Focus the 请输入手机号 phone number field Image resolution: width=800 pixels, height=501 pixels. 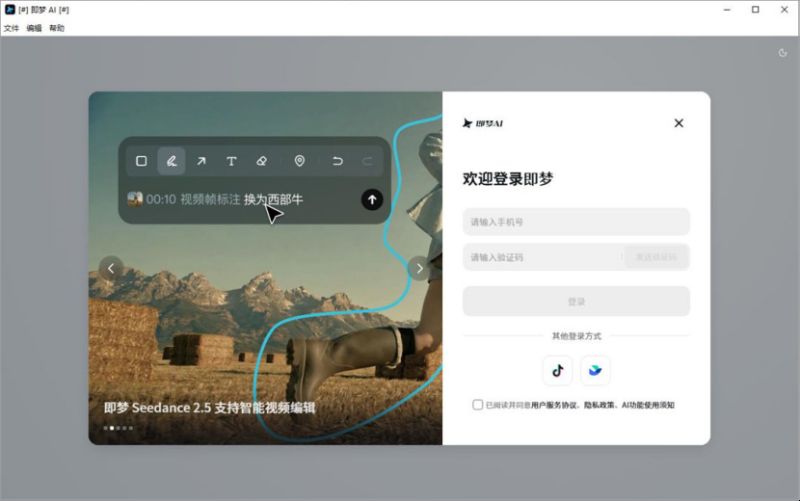576,222
